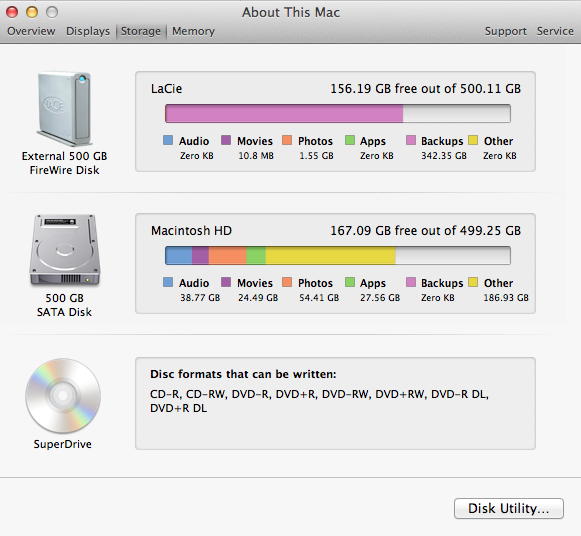Image resolution: width=581 pixels, height=536 pixels.
Task: Click the green Apps segment in Macintosh HD bar
Action: 256,256
